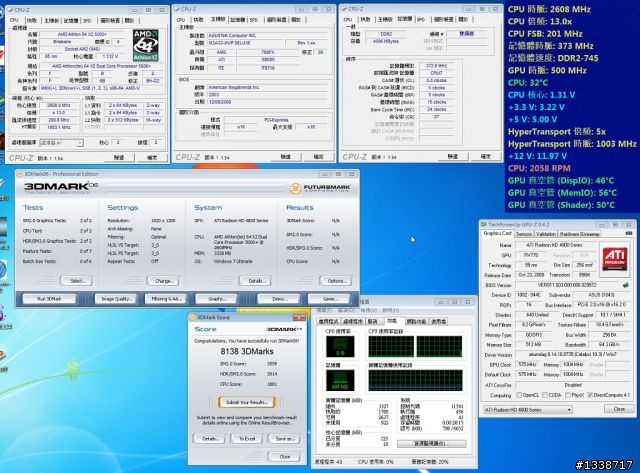Enable the PhysX checkbox in GPU-Z

click(568, 395)
